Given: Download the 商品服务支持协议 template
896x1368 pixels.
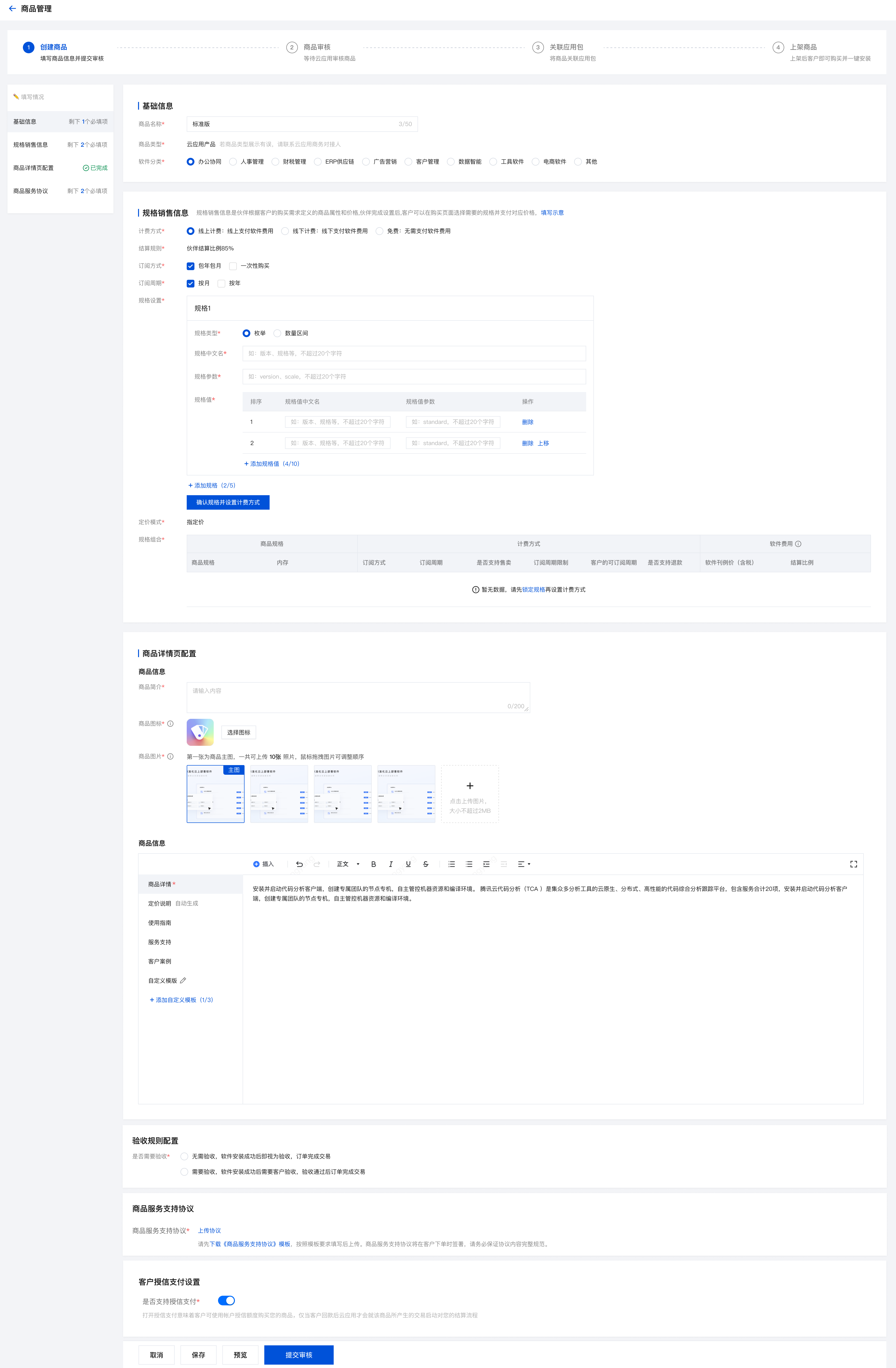Looking at the screenshot, I should click(x=250, y=1244).
